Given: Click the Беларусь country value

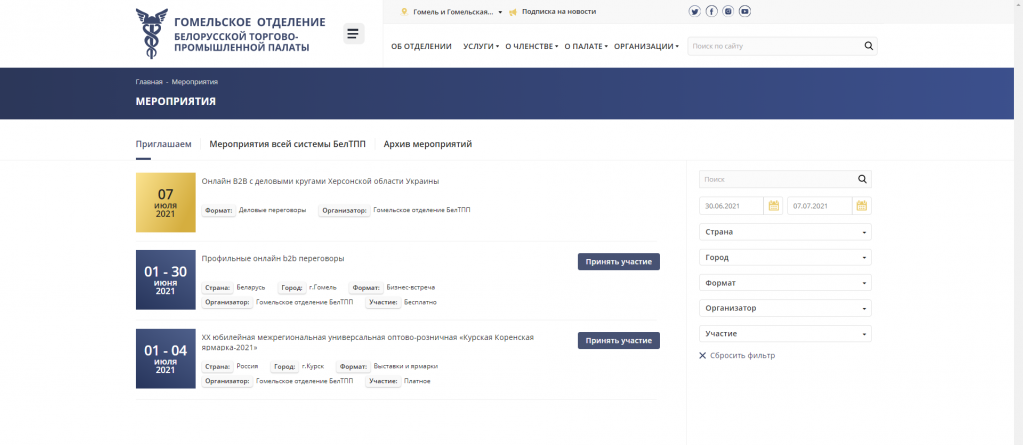Looking at the screenshot, I should [x=251, y=287].
